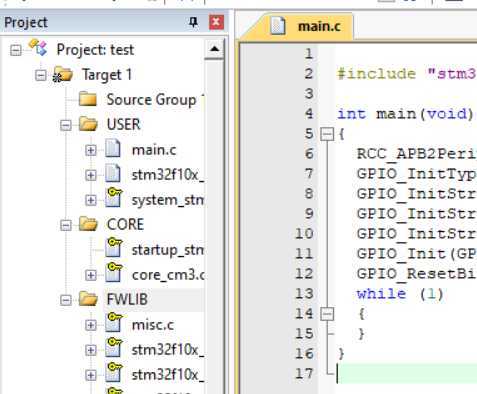Click the GPIO_InitTyp text on line 7
Screen dimensions: 477x394
tap(417, 174)
